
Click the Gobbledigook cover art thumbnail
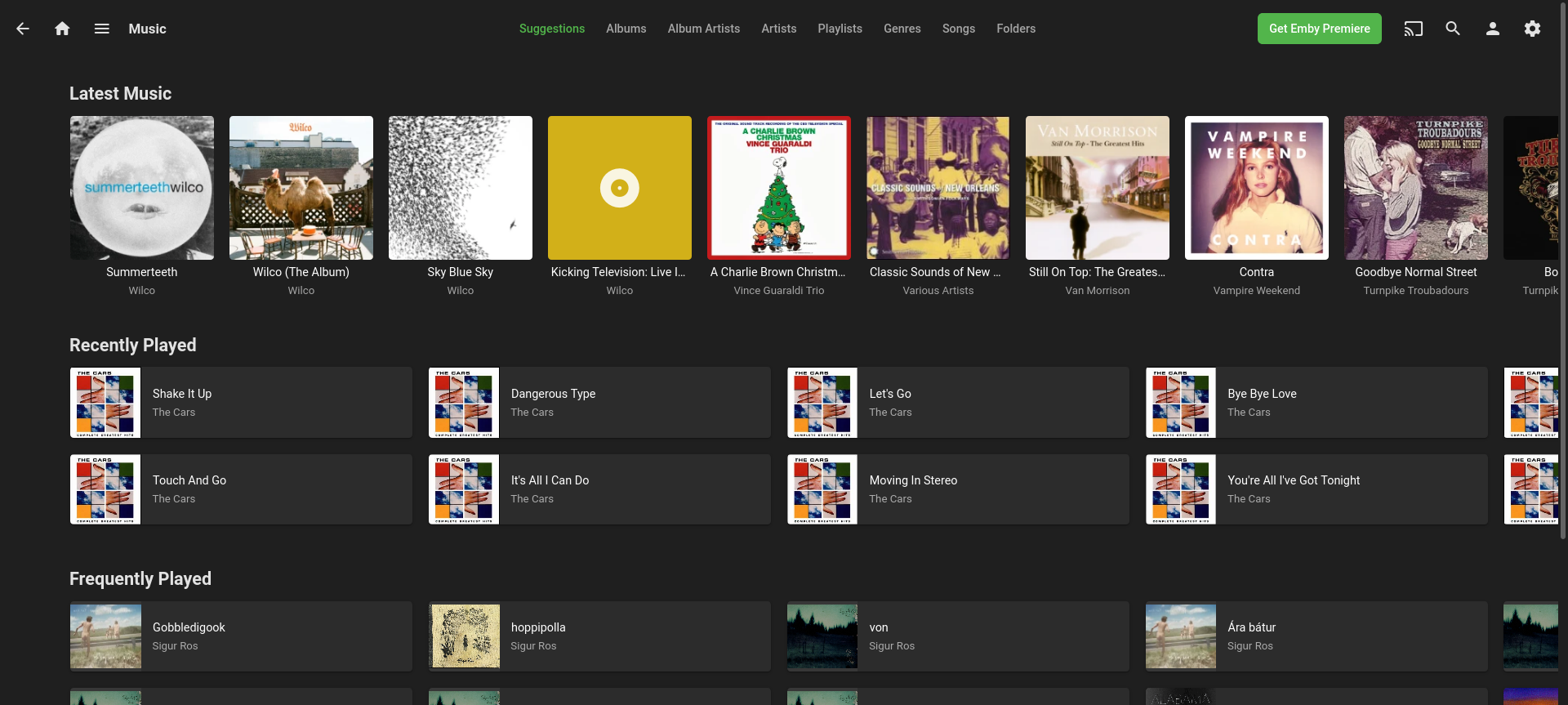pyautogui.click(x=105, y=636)
